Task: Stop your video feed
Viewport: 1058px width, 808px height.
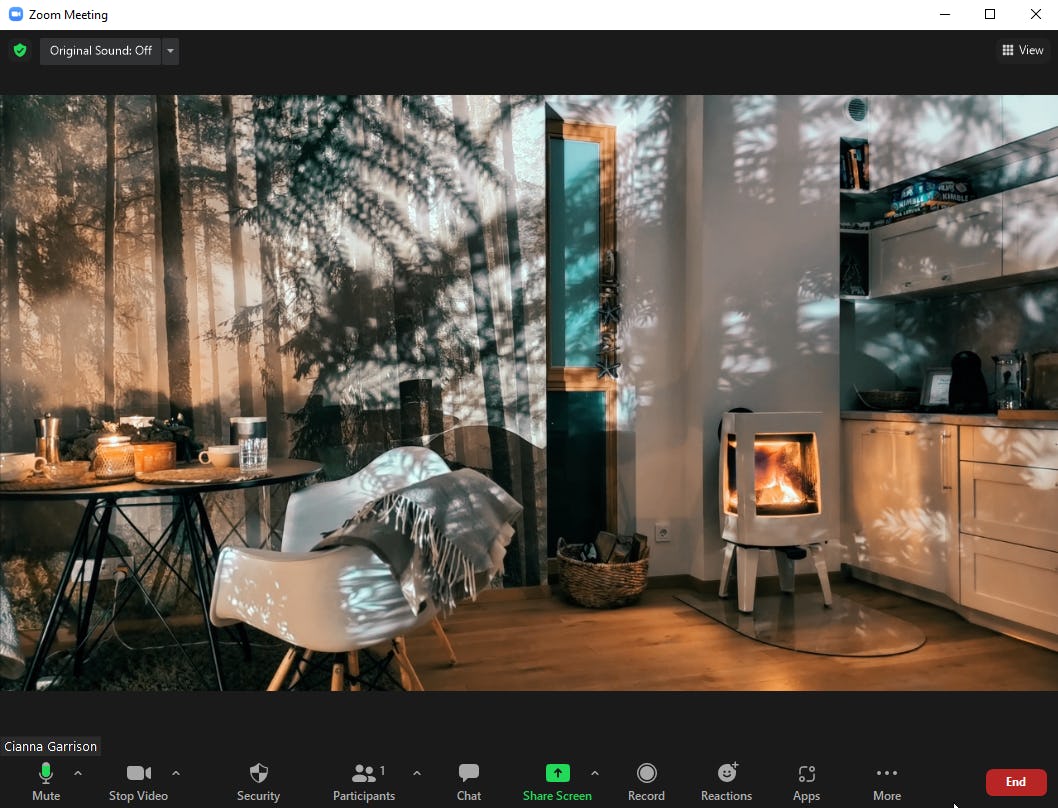Action: point(138,774)
